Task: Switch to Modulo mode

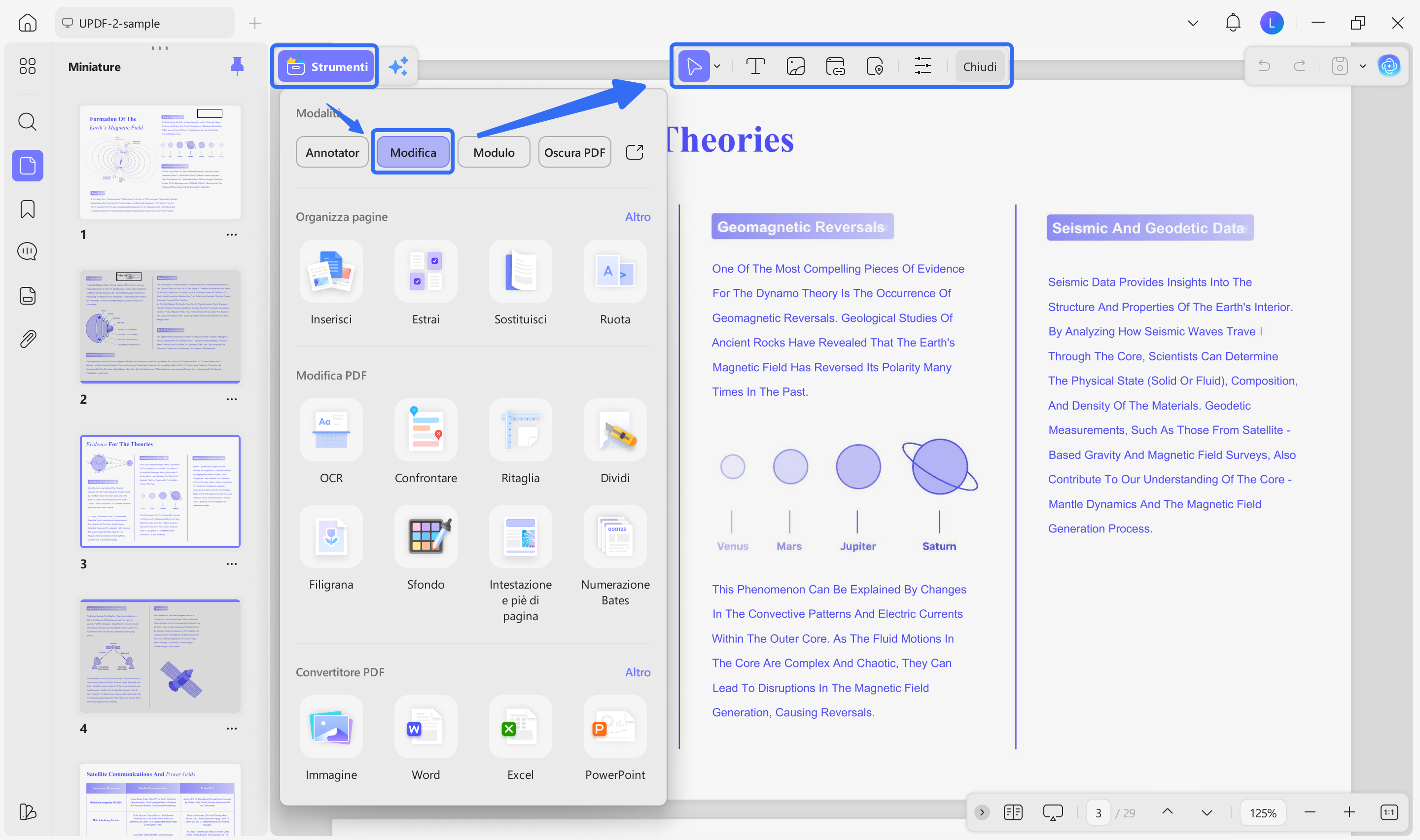Action: pyautogui.click(x=494, y=152)
